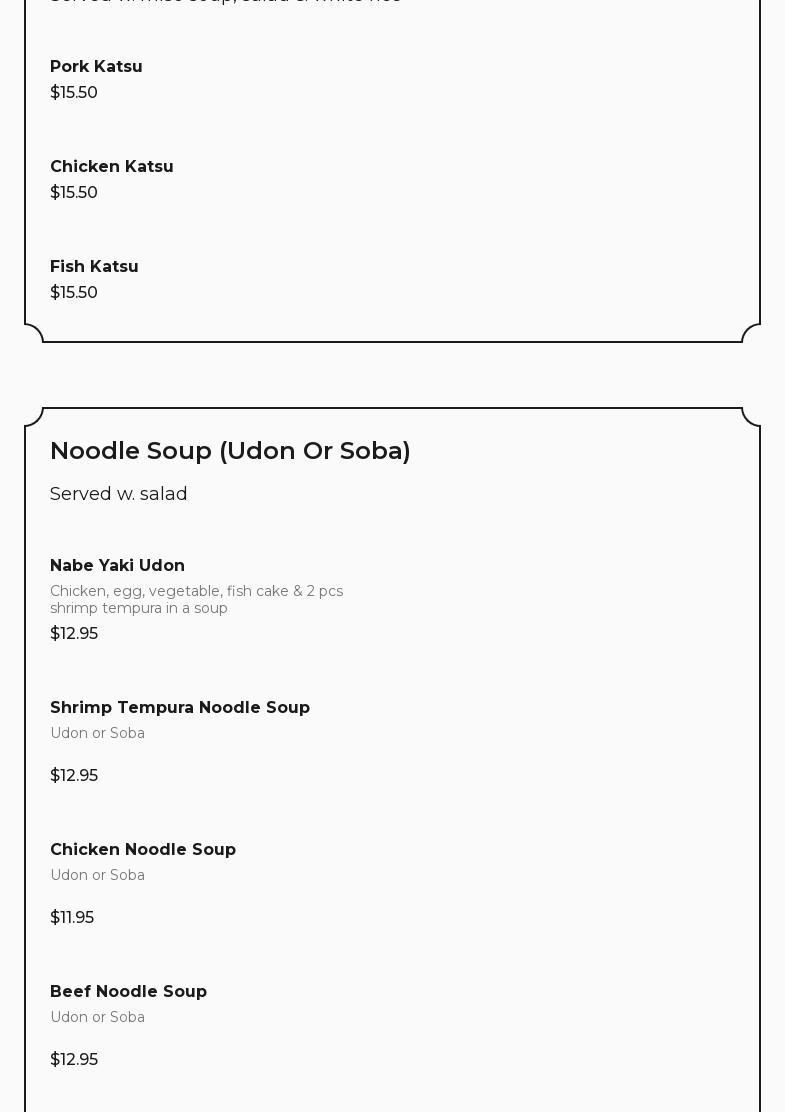The height and width of the screenshot is (1112, 785).
Task: Open the Nabe Yaki Udon item
Action: point(117,565)
